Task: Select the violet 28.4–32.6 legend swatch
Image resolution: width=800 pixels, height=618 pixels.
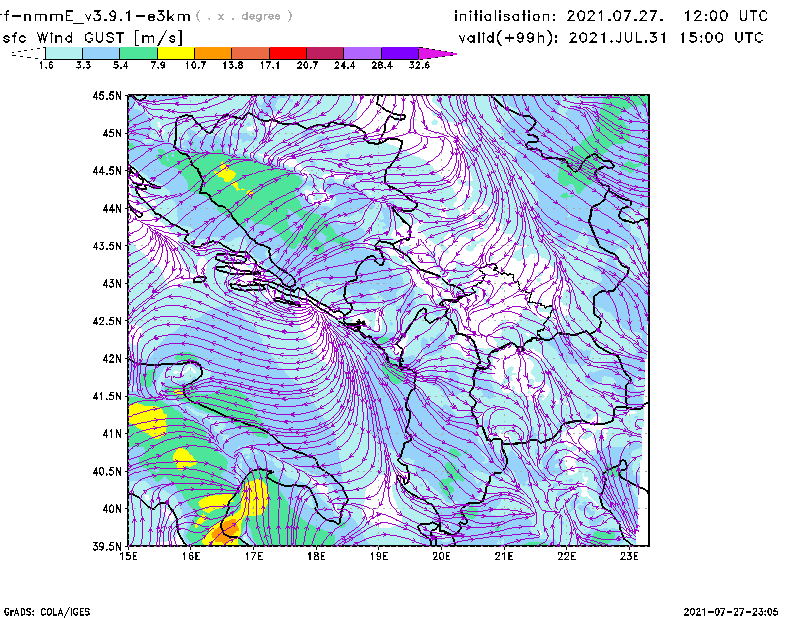Action: [x=400, y=53]
